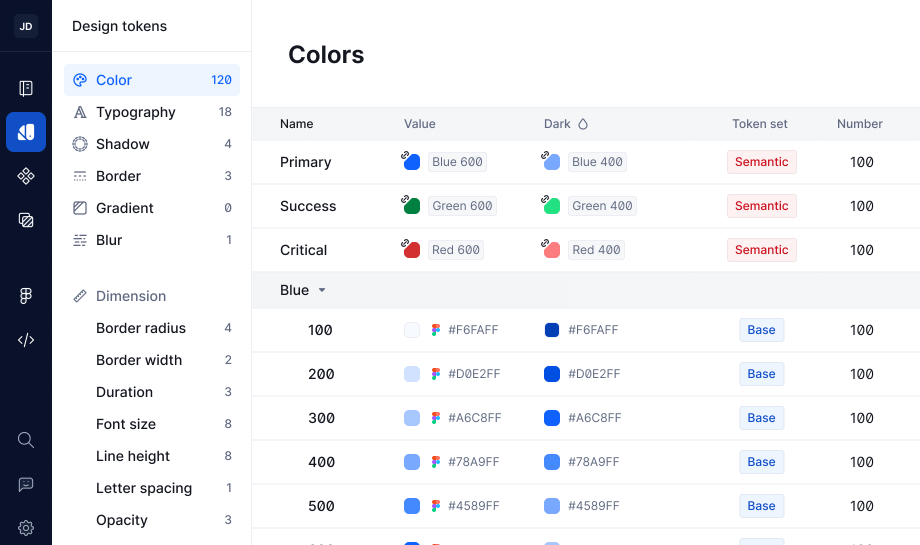Select Typography in the design tokens list

point(136,112)
